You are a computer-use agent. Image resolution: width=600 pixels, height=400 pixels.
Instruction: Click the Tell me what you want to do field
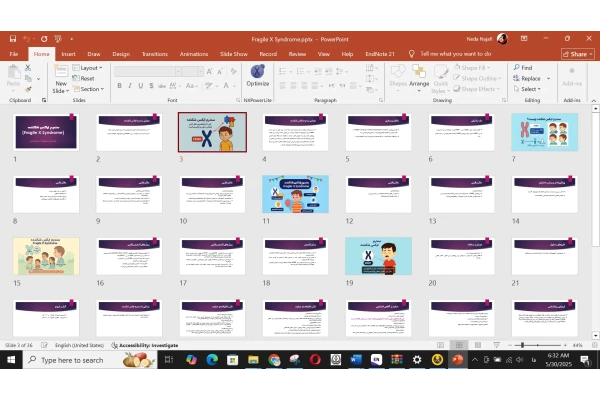point(455,54)
